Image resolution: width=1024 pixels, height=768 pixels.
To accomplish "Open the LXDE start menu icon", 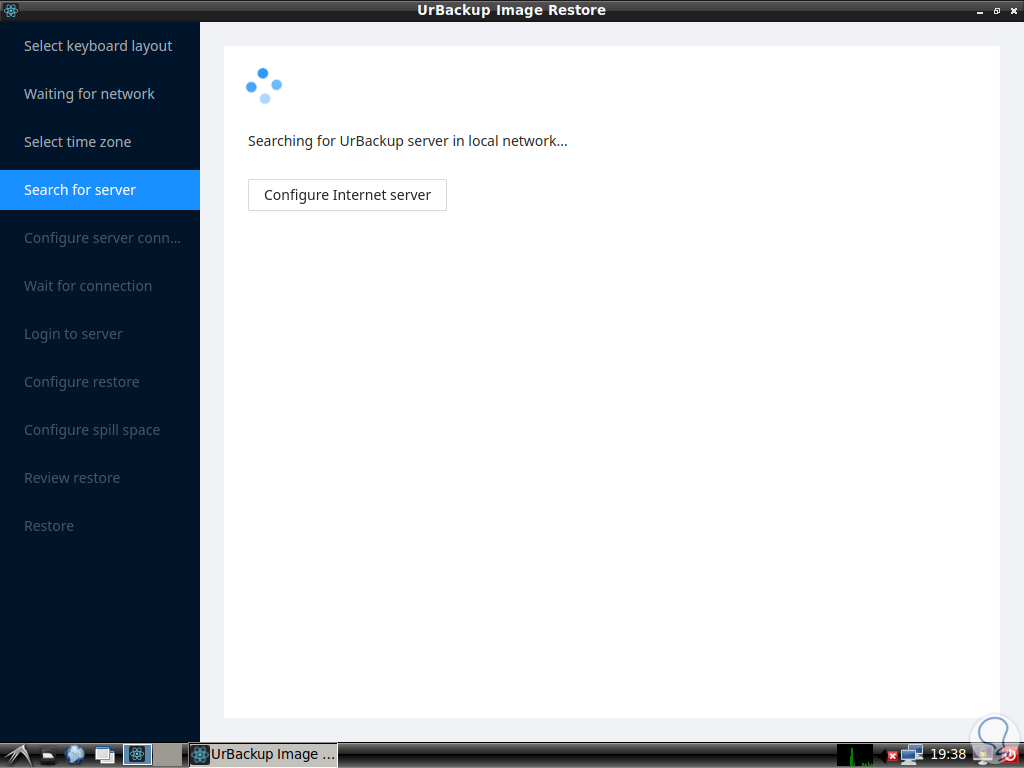I will pos(17,755).
